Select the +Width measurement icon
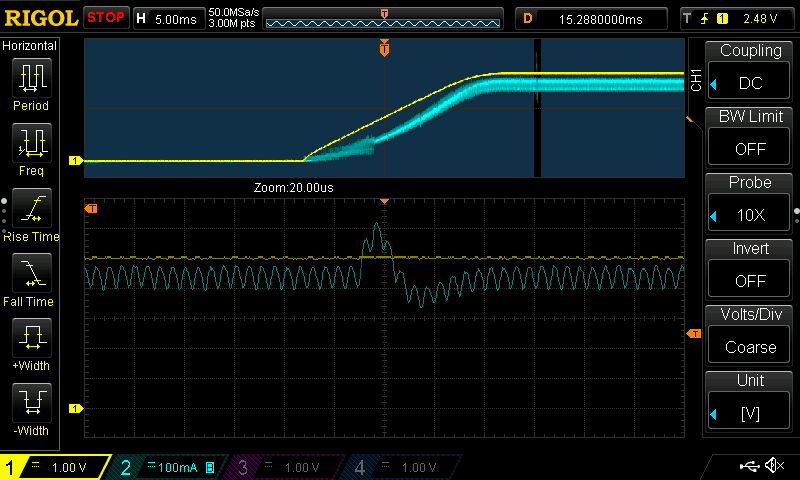This screenshot has height=480, width=800. tap(32, 338)
